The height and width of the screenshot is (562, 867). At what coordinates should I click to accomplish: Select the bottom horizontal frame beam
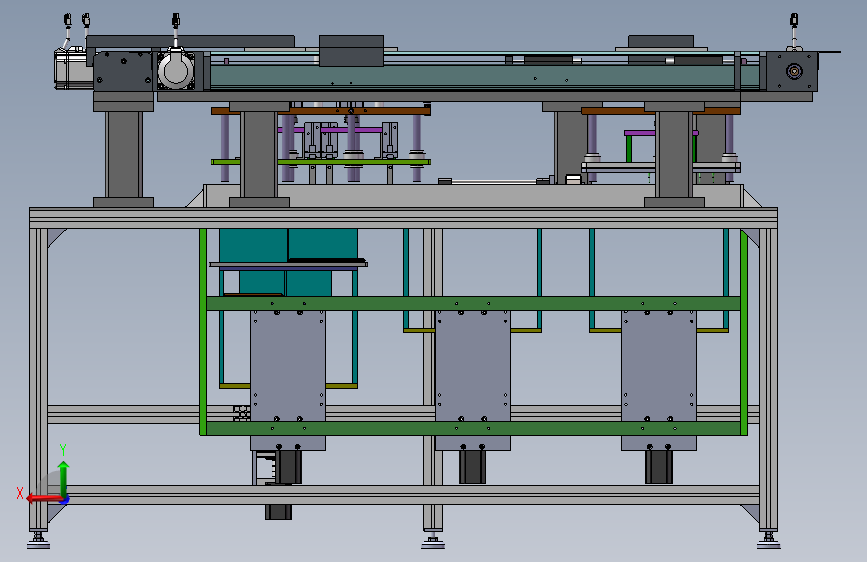point(404,495)
